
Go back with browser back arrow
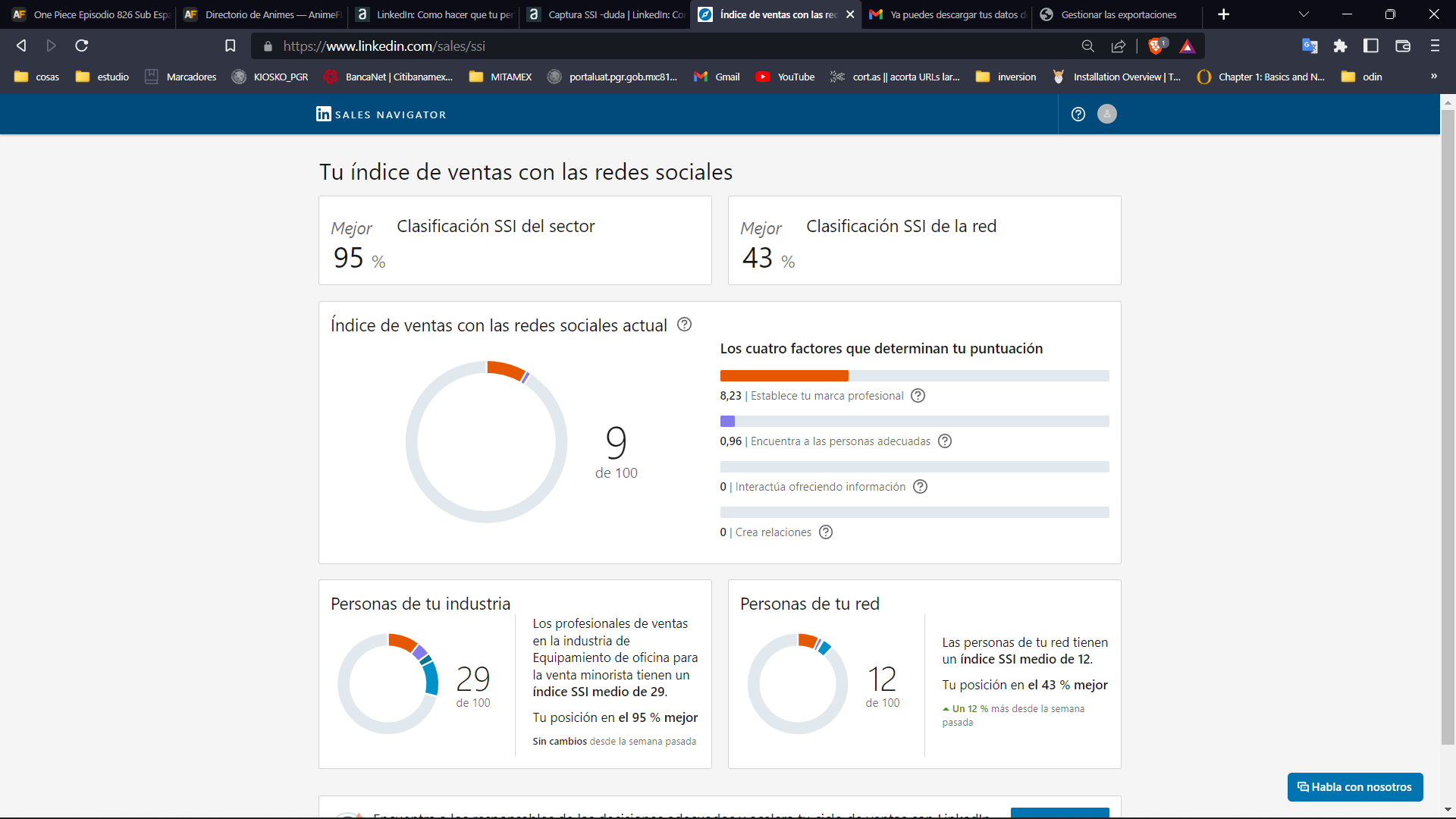21,46
